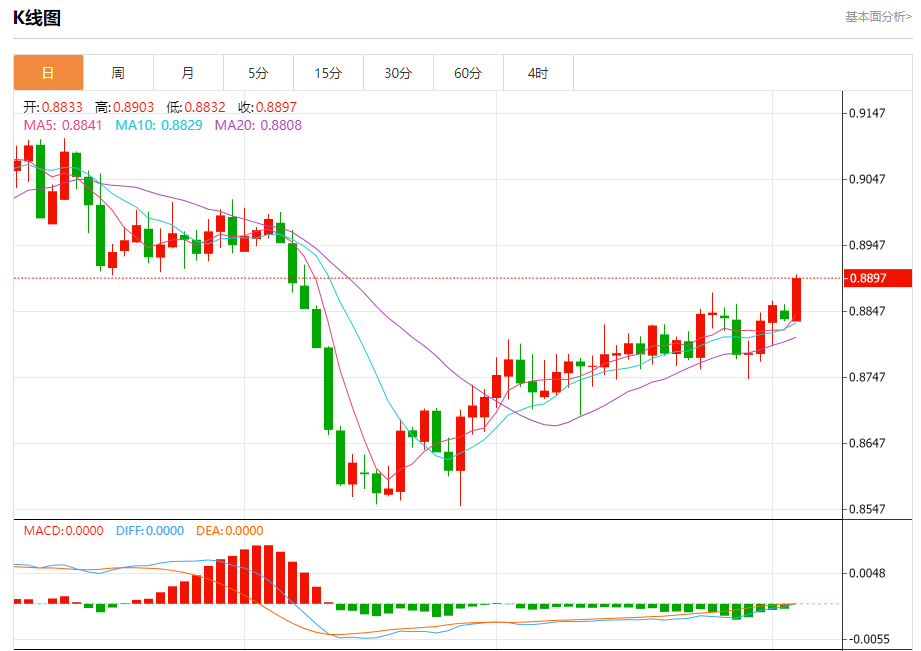This screenshot has height=651, width=921.
Task: Open the 5分 interval tab
Action: (x=258, y=73)
